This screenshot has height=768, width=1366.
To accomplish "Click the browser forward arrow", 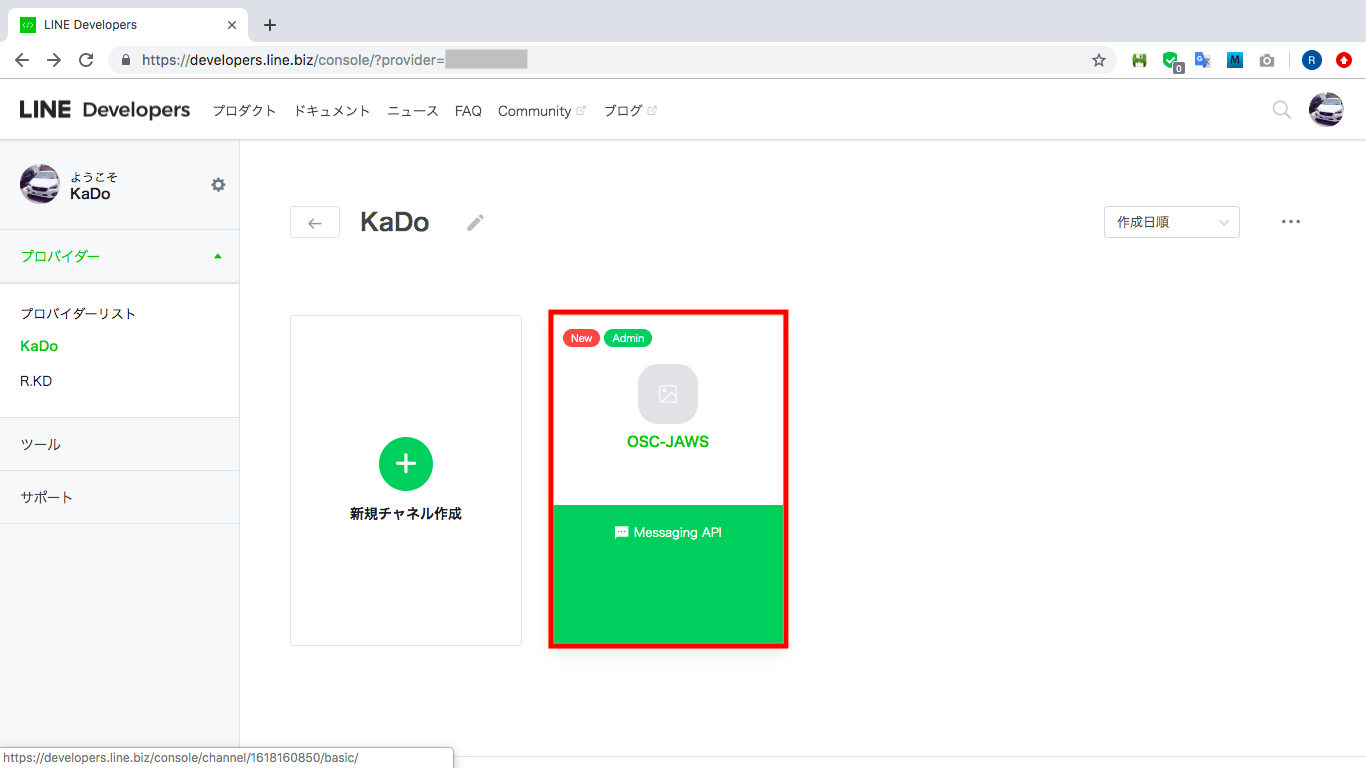I will [x=54, y=60].
